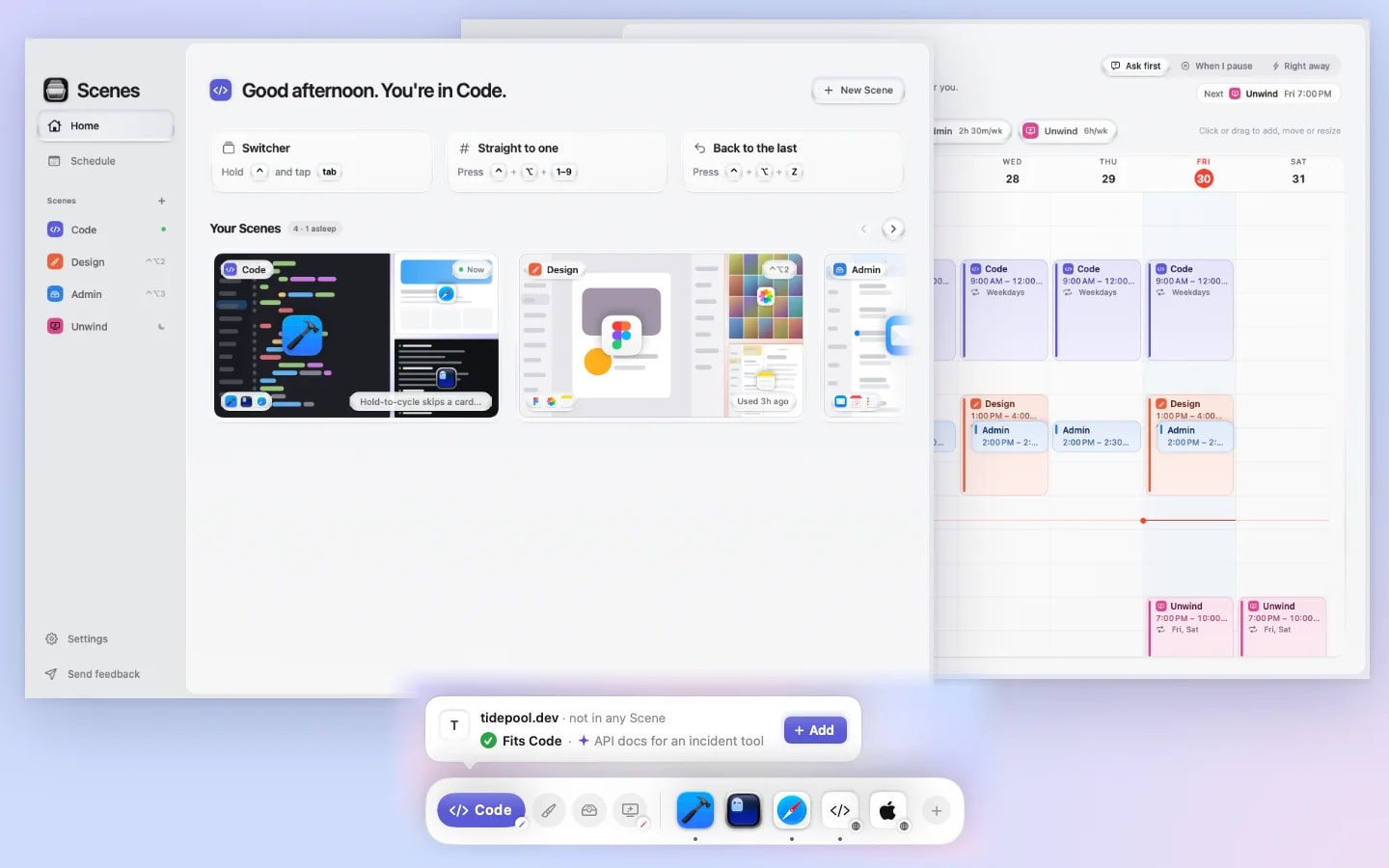Add a scene with the sidebar plus icon

point(161,201)
